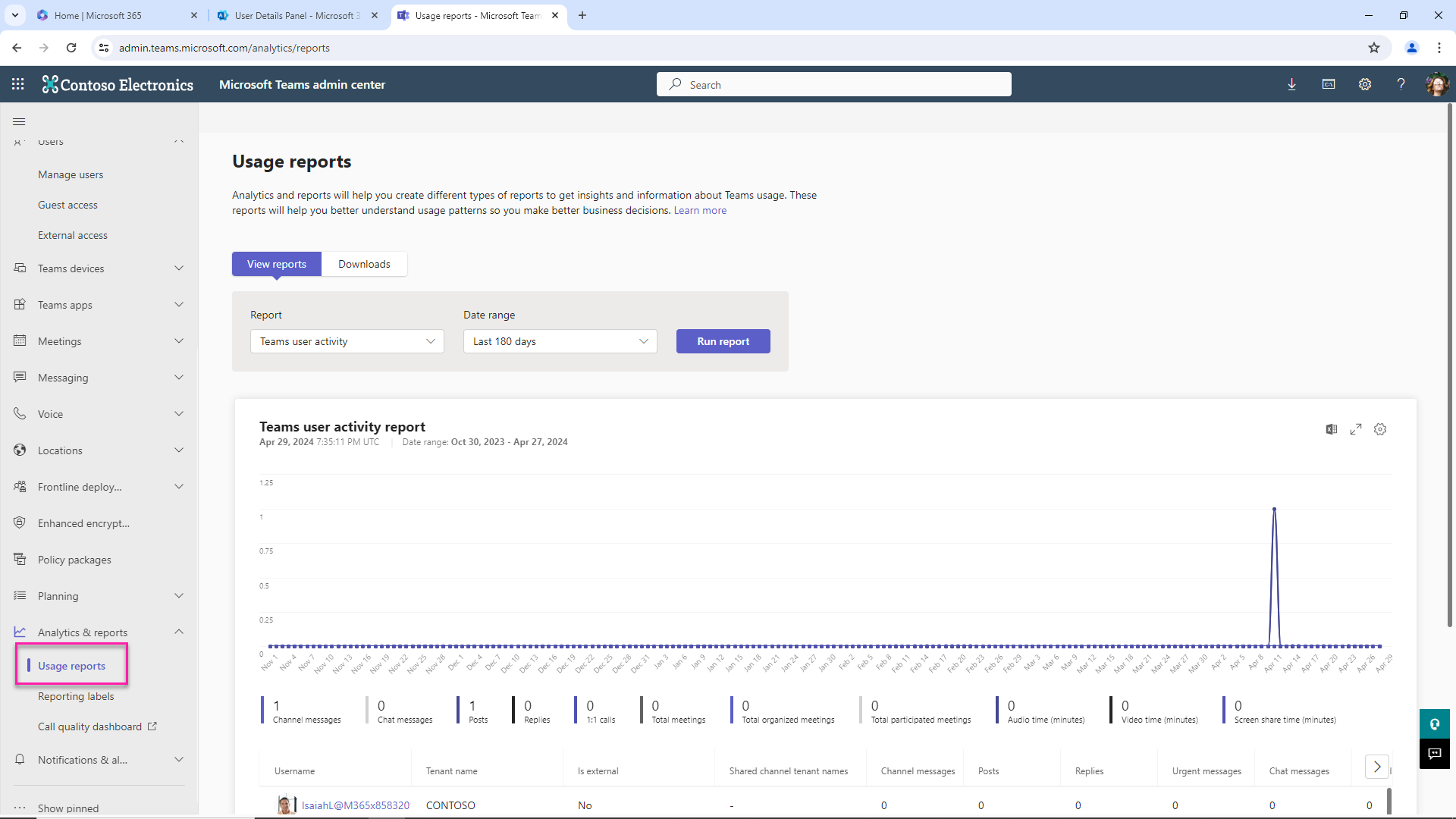The height and width of the screenshot is (819, 1456).
Task: Open the Cloud Shell icon in header
Action: (1329, 84)
